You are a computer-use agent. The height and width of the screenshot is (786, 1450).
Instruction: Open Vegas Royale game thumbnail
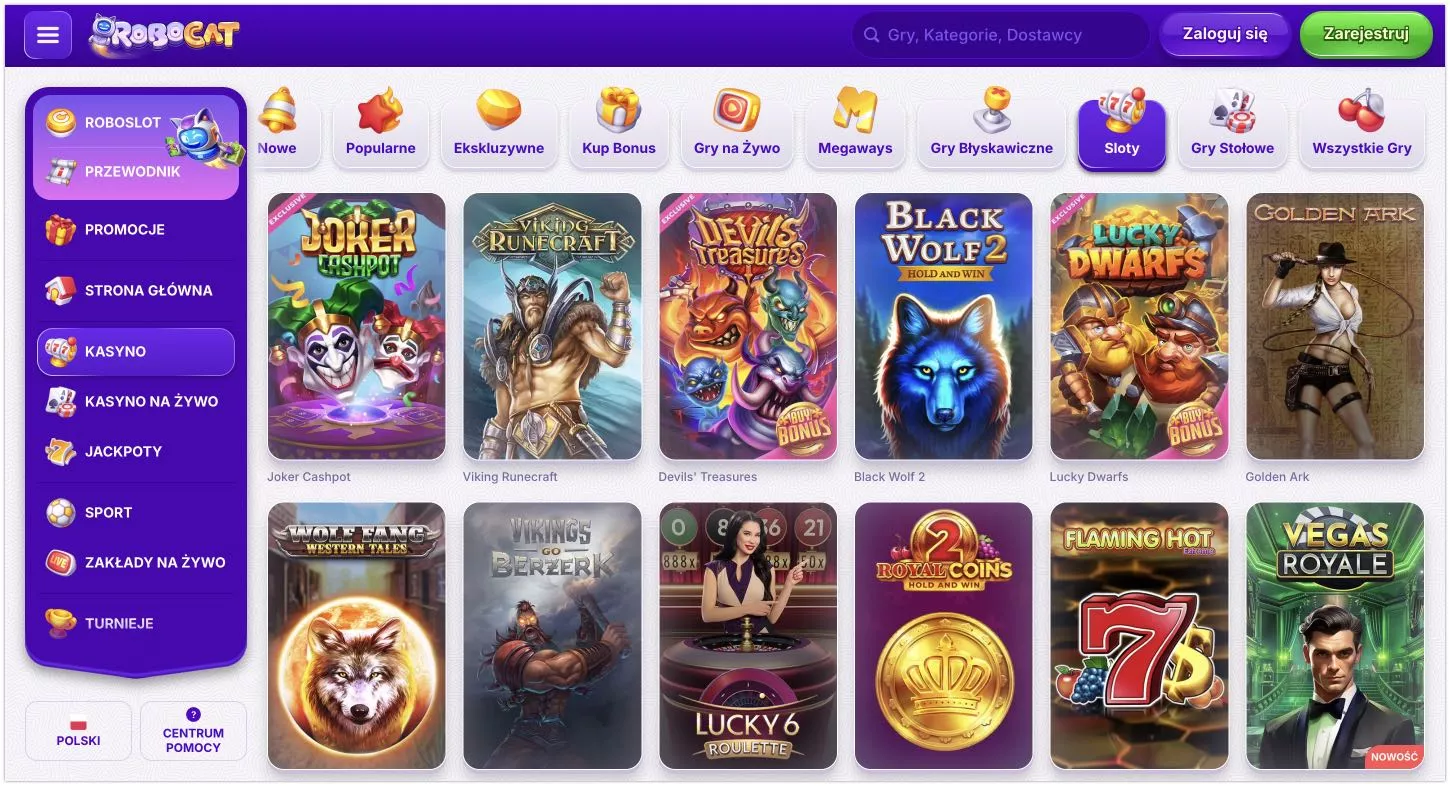click(x=1334, y=636)
